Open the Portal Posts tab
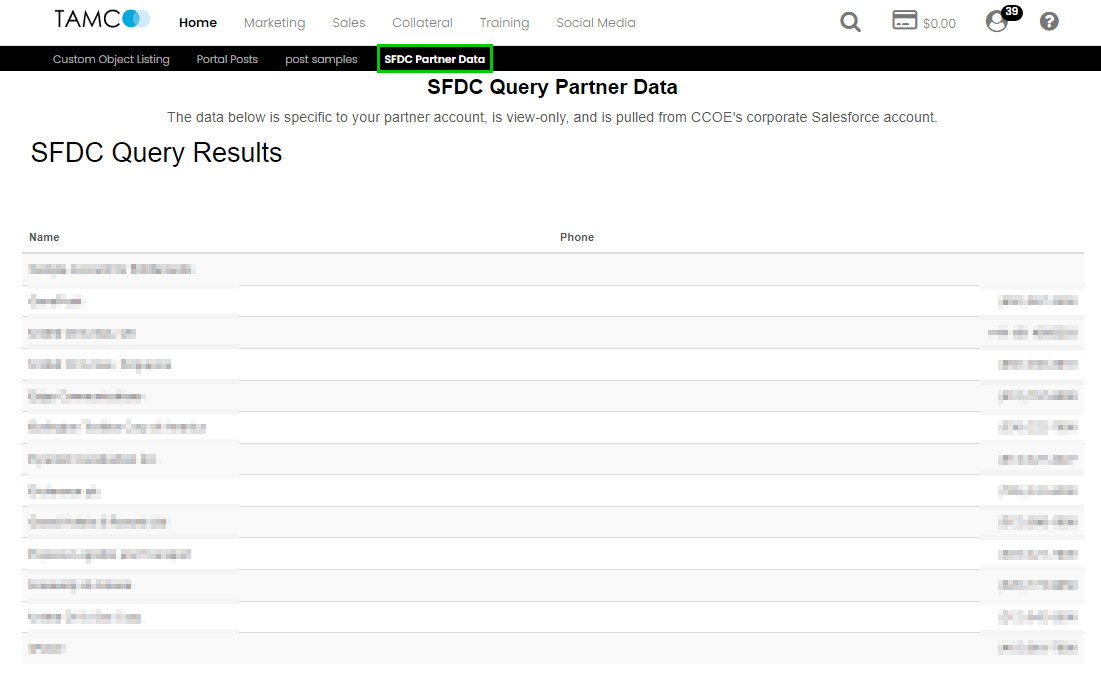This screenshot has height=684, width=1101. click(227, 59)
